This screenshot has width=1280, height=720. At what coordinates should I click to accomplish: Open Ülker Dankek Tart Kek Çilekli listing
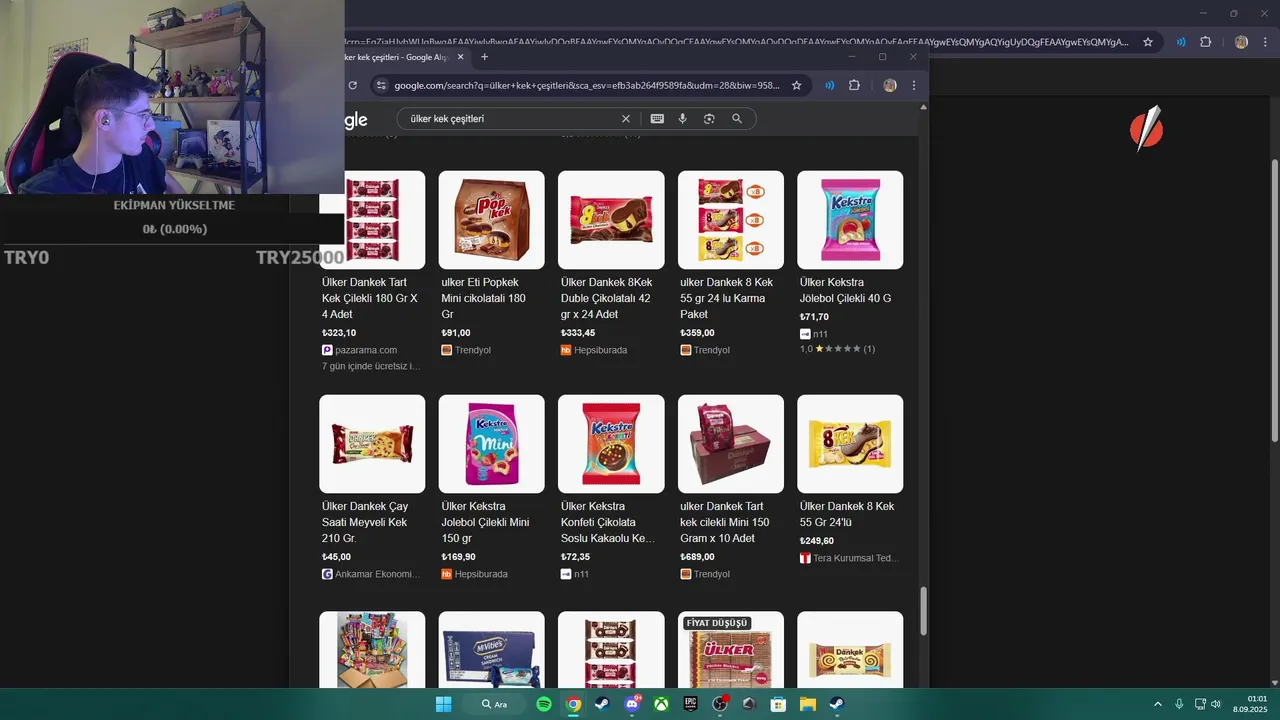(370, 298)
